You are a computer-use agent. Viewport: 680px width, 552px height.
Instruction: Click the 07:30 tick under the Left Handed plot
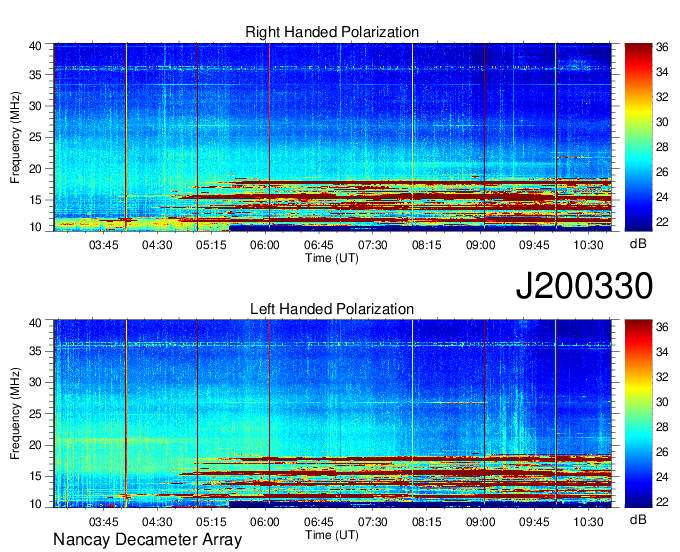point(373,522)
